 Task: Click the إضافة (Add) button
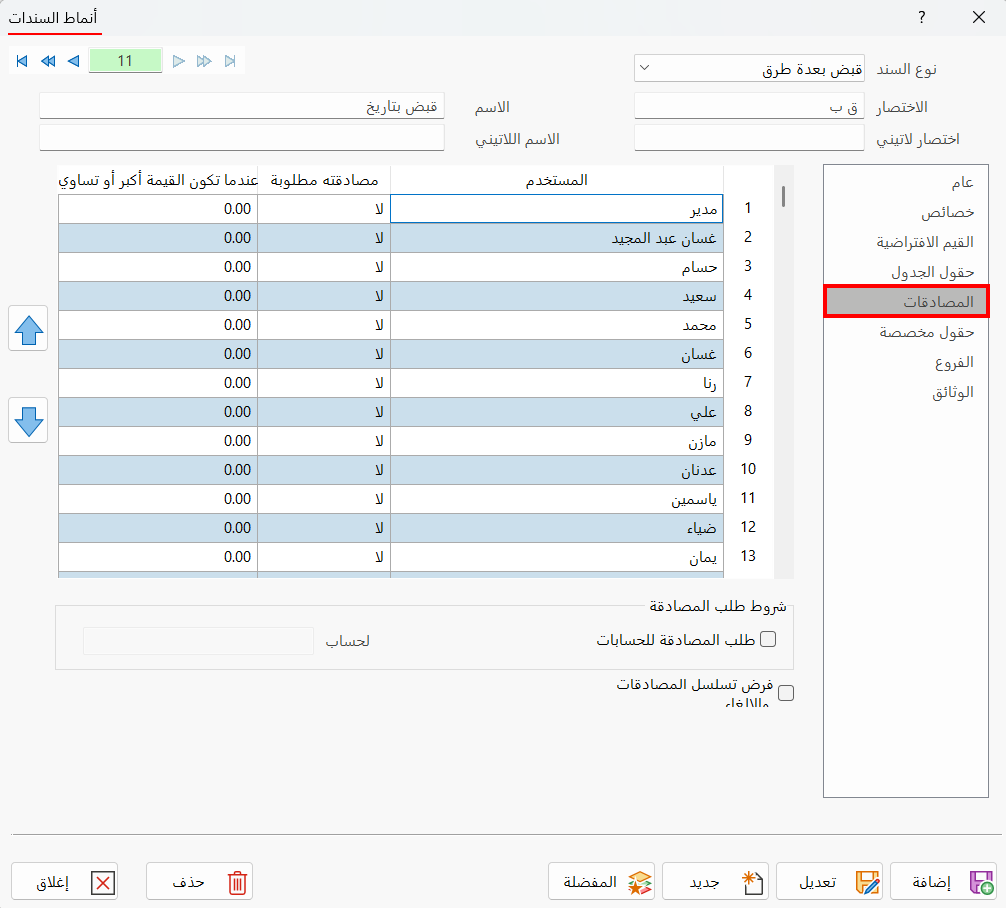click(x=943, y=881)
